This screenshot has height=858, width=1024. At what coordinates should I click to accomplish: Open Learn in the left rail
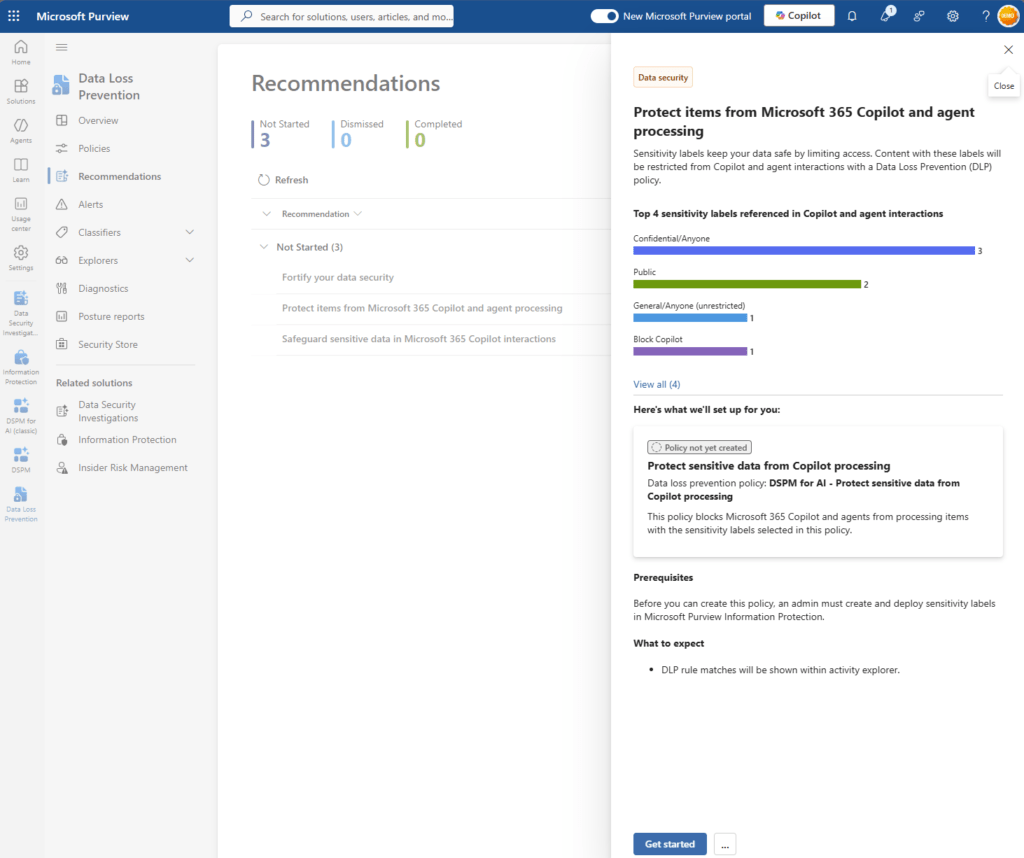[21, 170]
